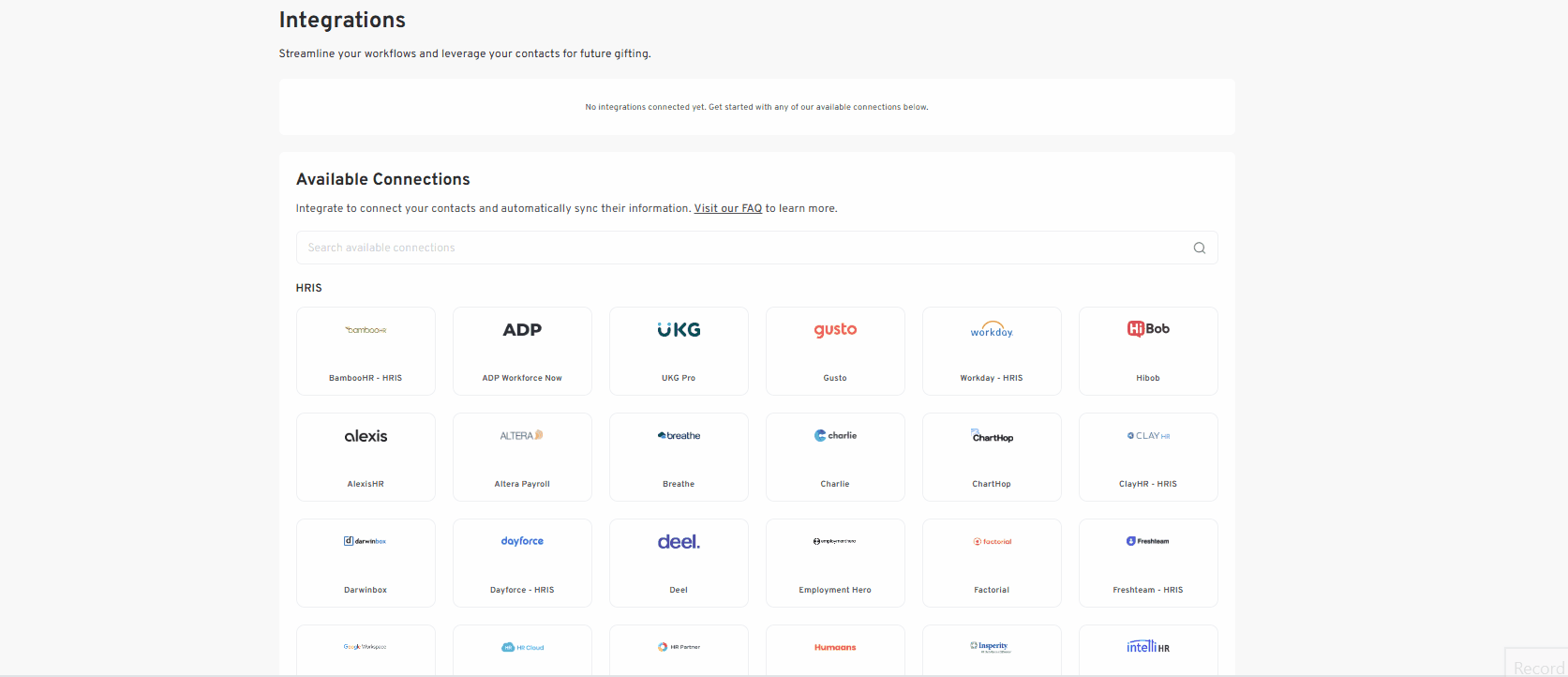Screen dimensions: 1568x677
Task: Open the ClayHR - HRIS card
Action: [1148, 457]
